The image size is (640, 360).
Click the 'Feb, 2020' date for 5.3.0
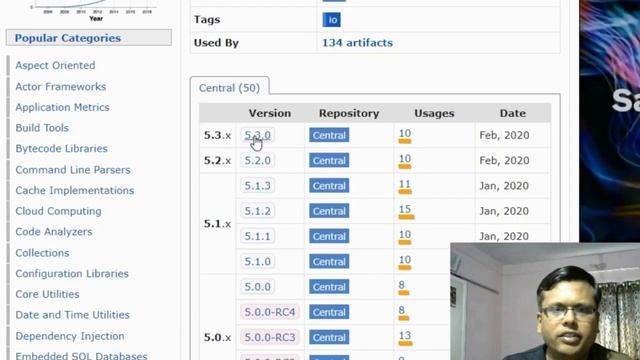[x=504, y=135]
